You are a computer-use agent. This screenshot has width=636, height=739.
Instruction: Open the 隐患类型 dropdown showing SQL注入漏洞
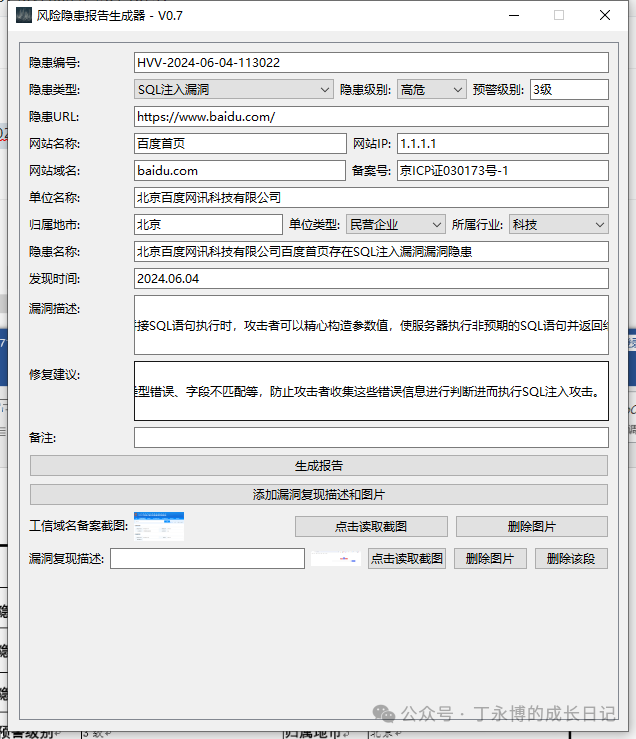tap(233, 90)
